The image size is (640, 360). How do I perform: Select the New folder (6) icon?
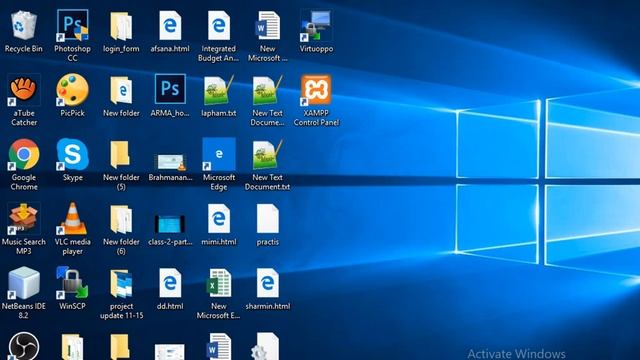pyautogui.click(x=121, y=219)
